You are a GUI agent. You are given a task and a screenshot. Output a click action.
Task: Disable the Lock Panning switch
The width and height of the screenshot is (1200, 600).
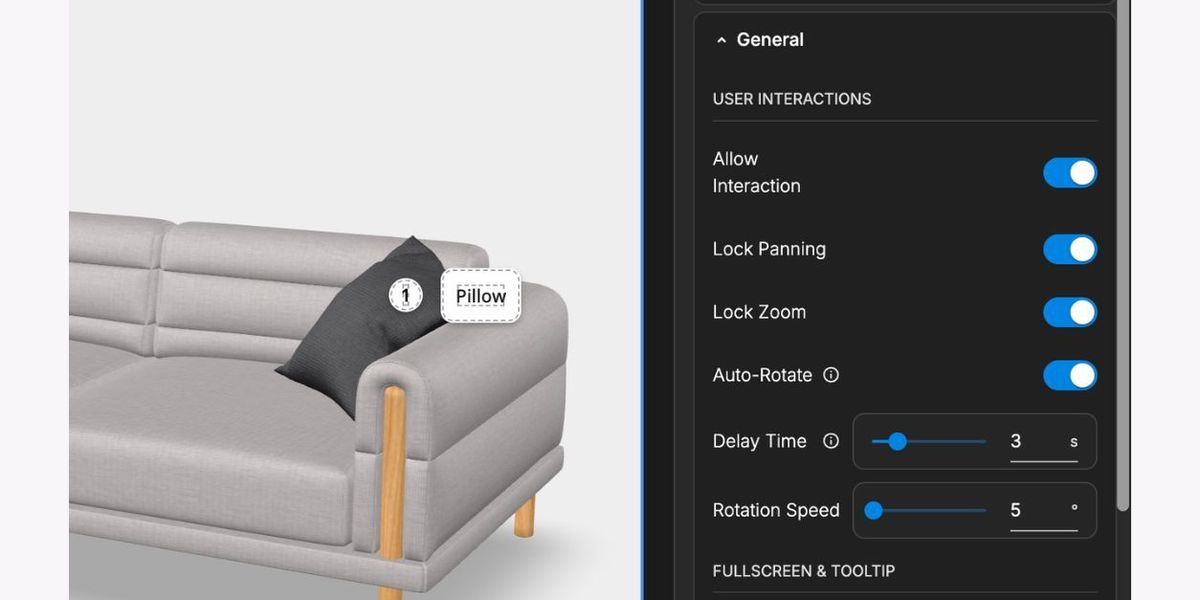[x=1070, y=249]
